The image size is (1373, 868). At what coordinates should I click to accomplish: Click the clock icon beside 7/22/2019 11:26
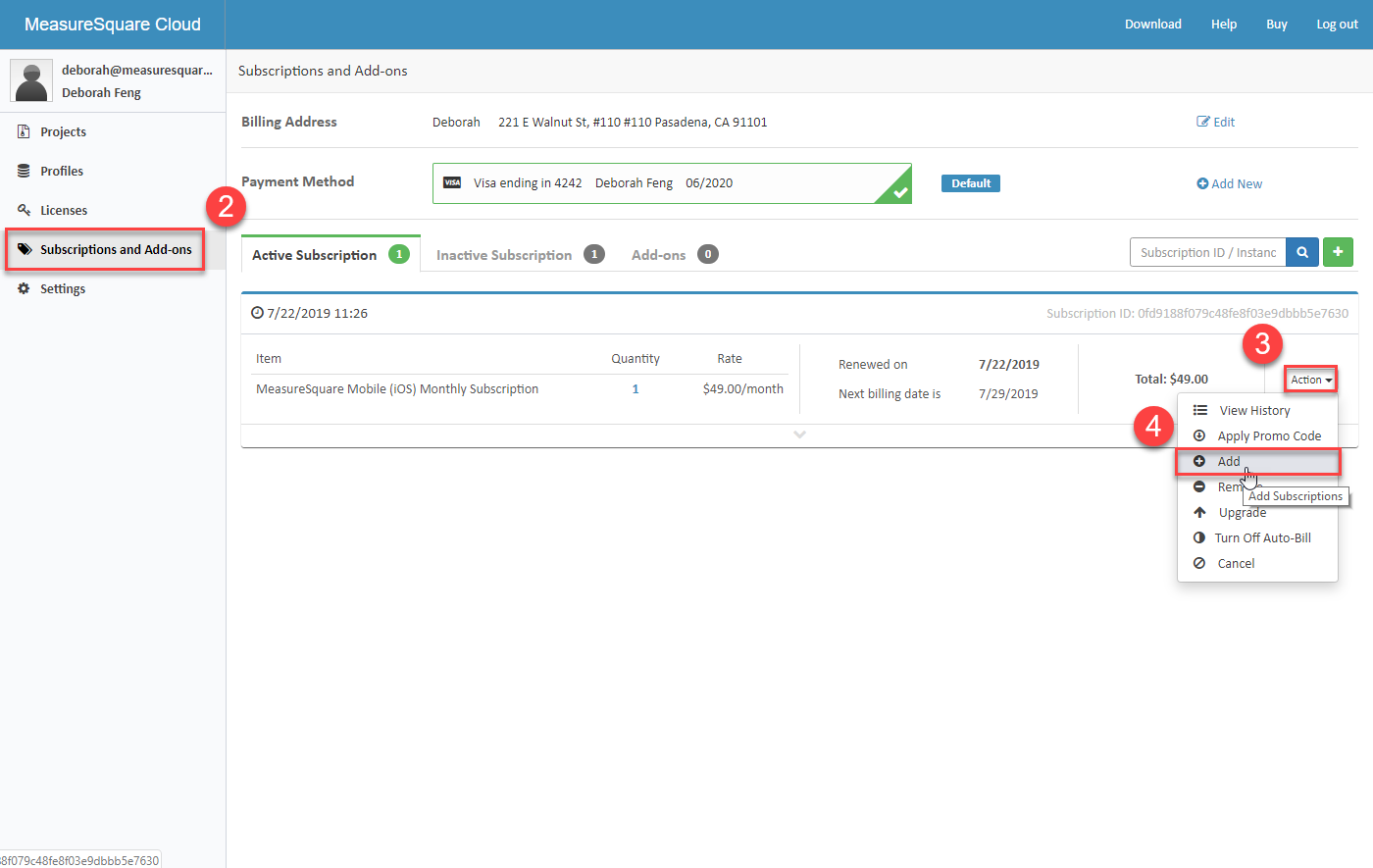click(x=257, y=313)
